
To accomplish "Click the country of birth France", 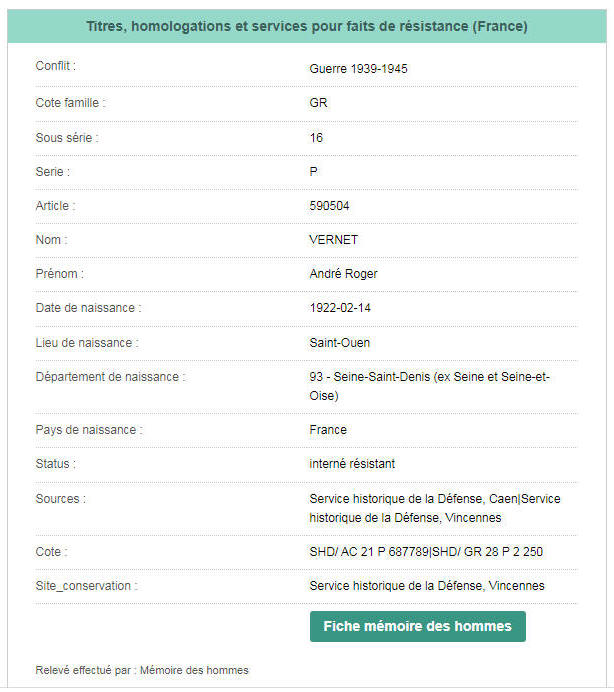I will [x=328, y=430].
